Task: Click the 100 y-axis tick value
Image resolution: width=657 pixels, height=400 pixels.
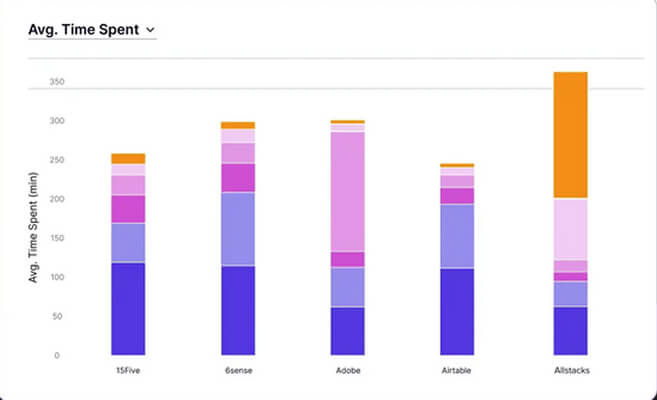Action: [57, 277]
